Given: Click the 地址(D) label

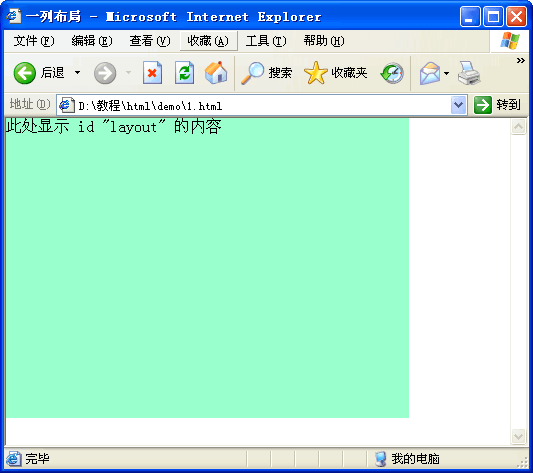Looking at the screenshot, I should pos(30,104).
